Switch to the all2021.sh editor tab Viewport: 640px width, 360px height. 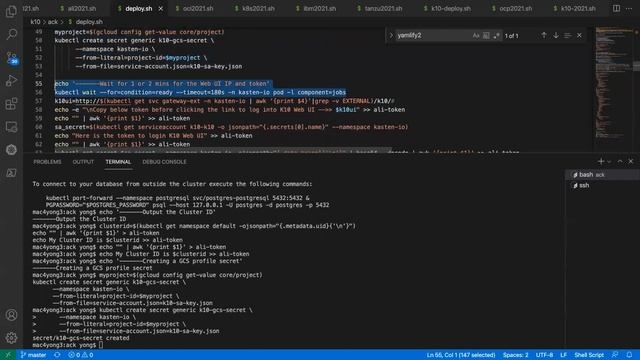point(82,8)
